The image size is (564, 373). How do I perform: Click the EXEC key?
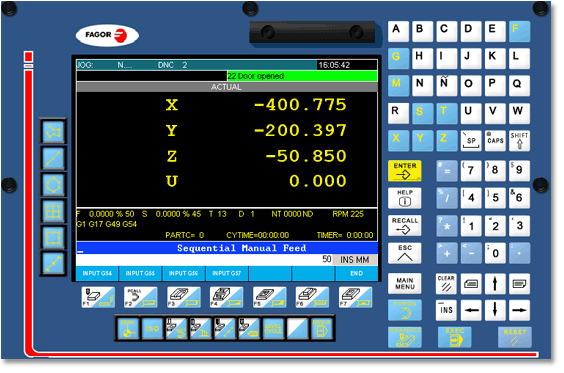(x=455, y=337)
